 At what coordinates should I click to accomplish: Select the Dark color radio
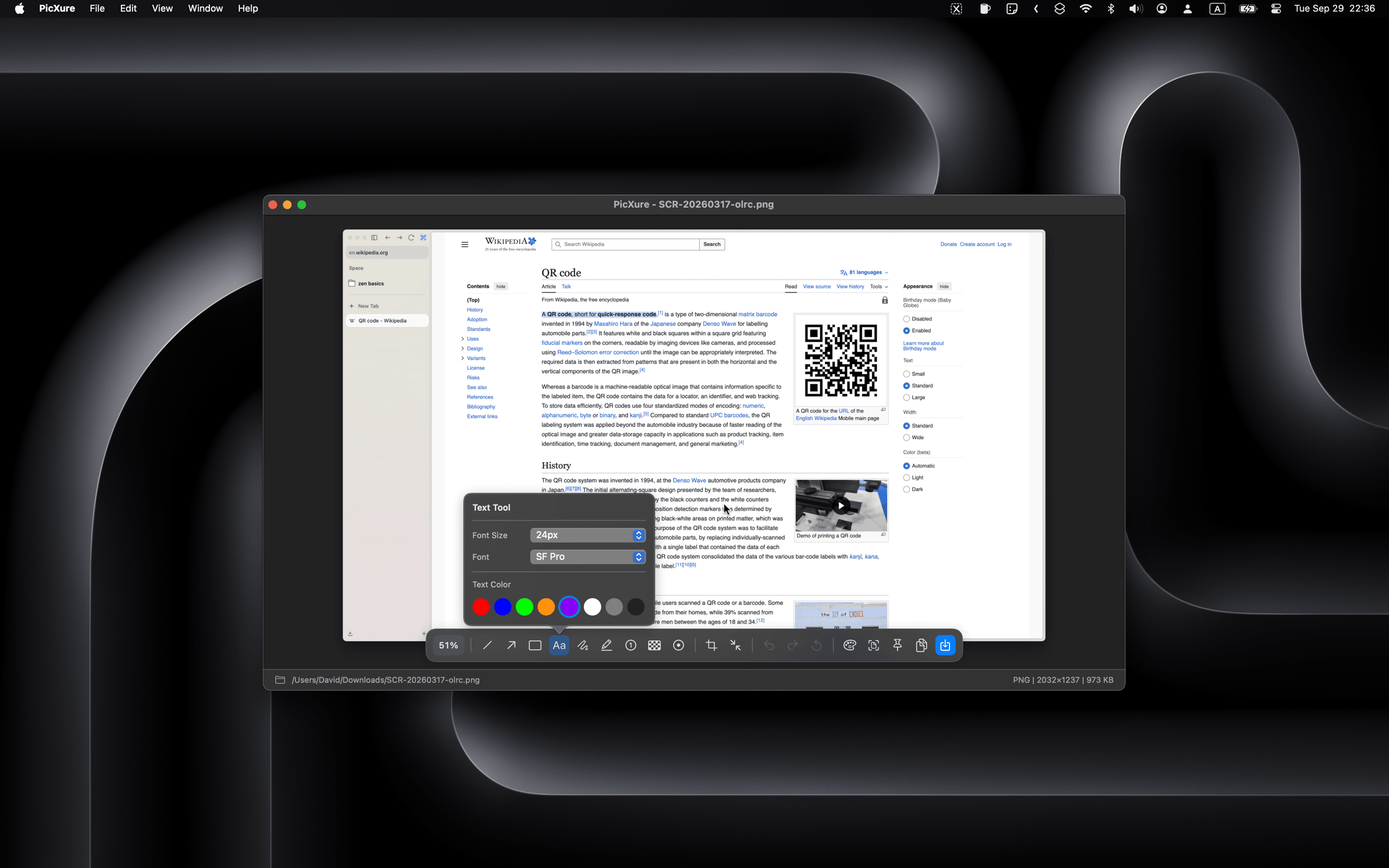[906, 490]
